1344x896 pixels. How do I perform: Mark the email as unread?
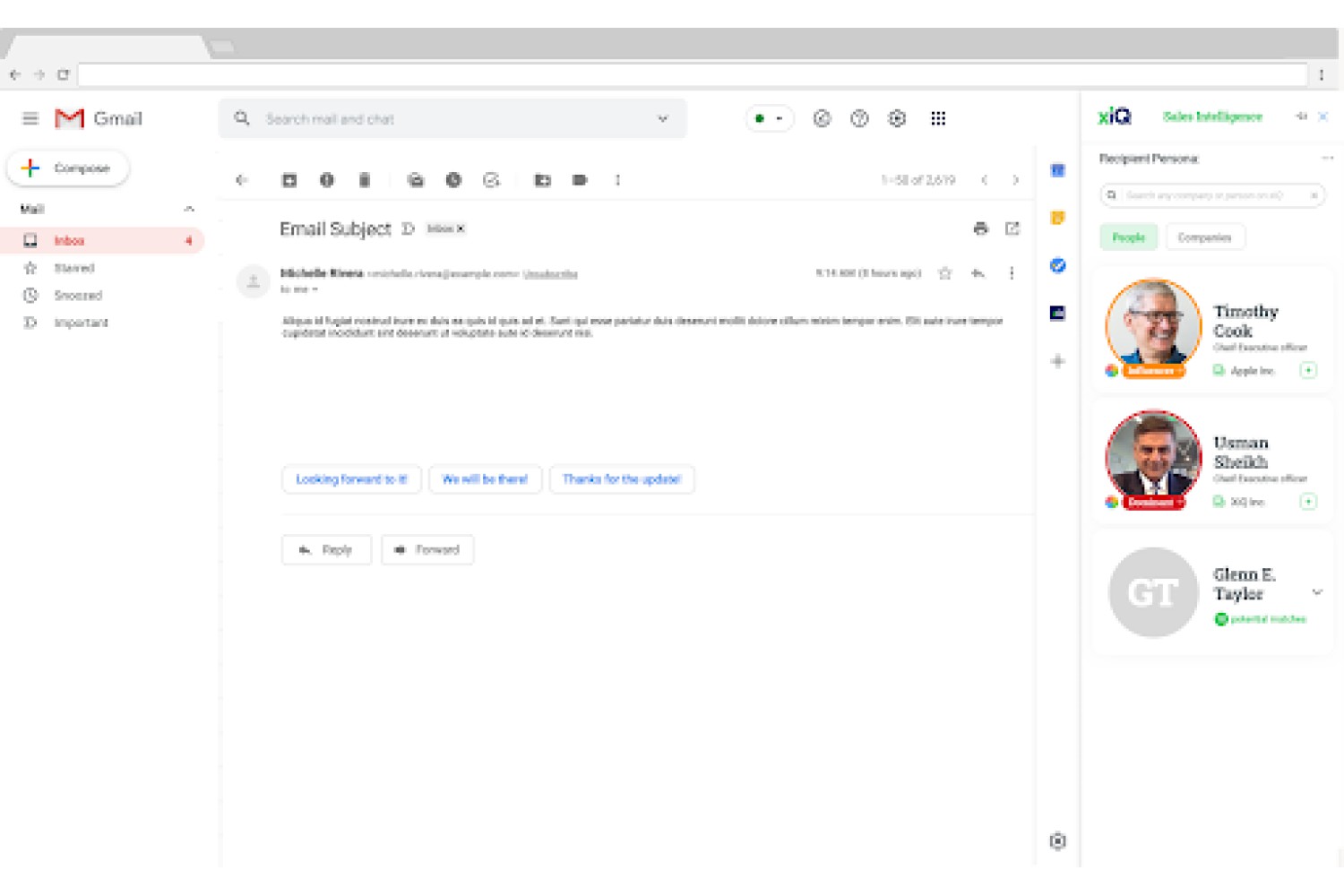pyautogui.click(x=416, y=180)
